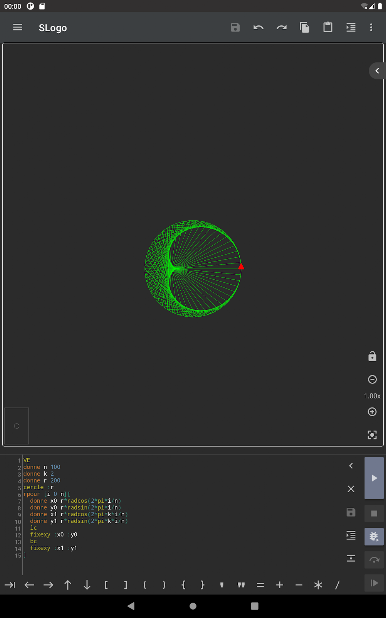
Task: Run the program with play button
Action: click(x=374, y=478)
